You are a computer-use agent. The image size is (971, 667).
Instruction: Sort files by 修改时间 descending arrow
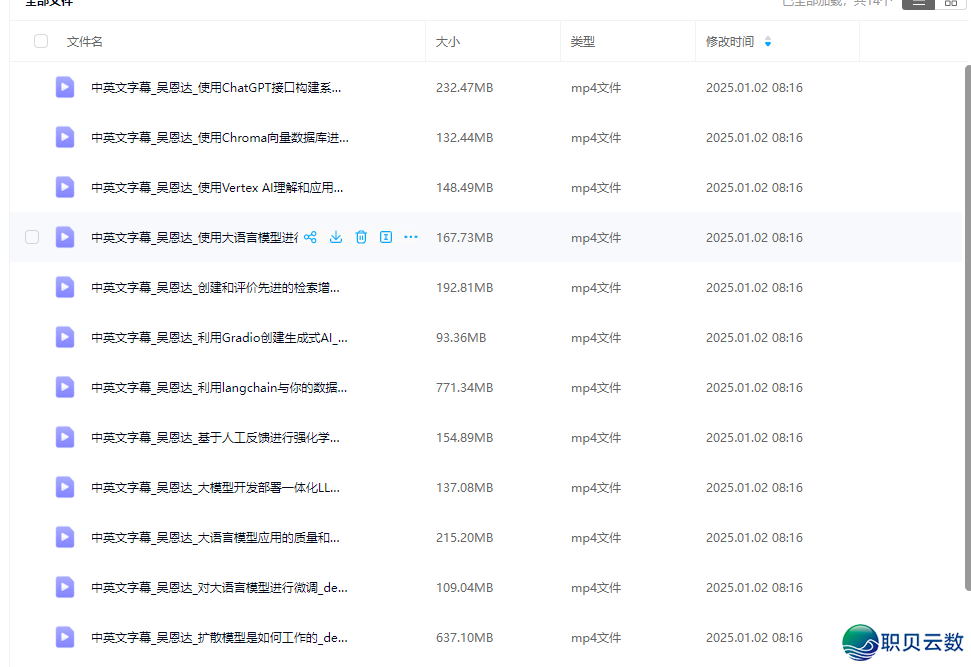click(768, 44)
